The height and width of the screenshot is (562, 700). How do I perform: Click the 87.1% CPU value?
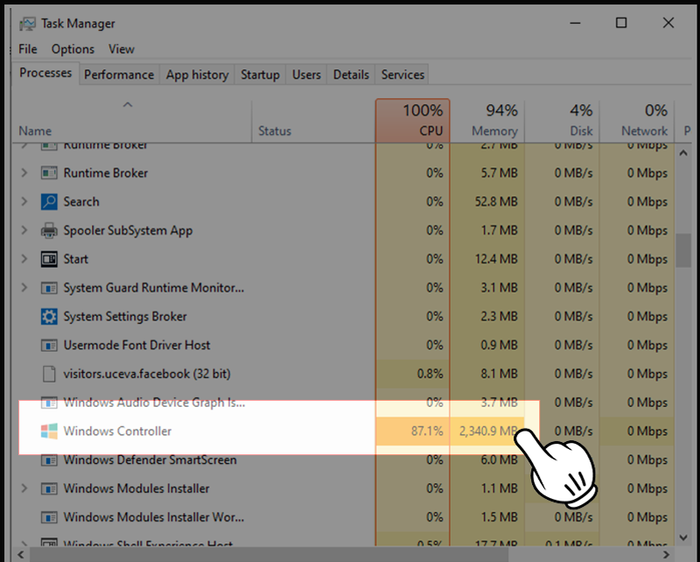(427, 431)
